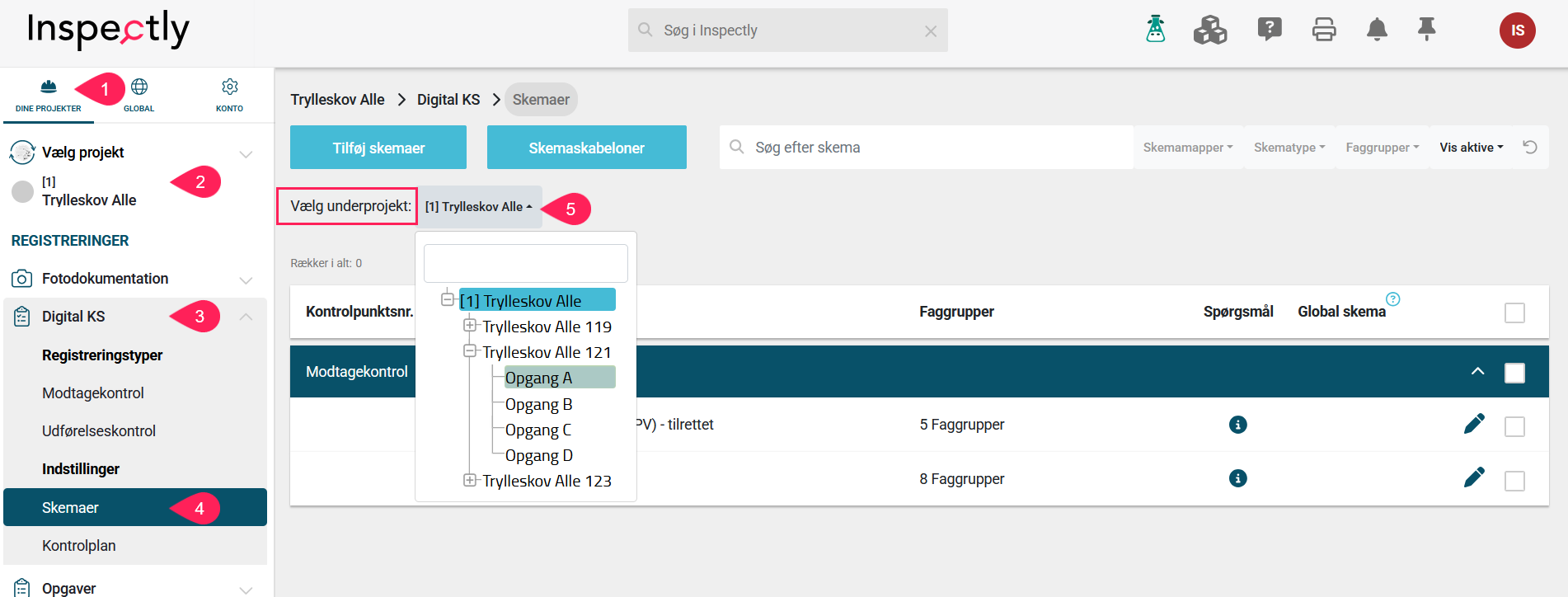Image resolution: width=1568 pixels, height=597 pixels.
Task: Open Modtagekontrol in the sidebar
Action: (93, 393)
